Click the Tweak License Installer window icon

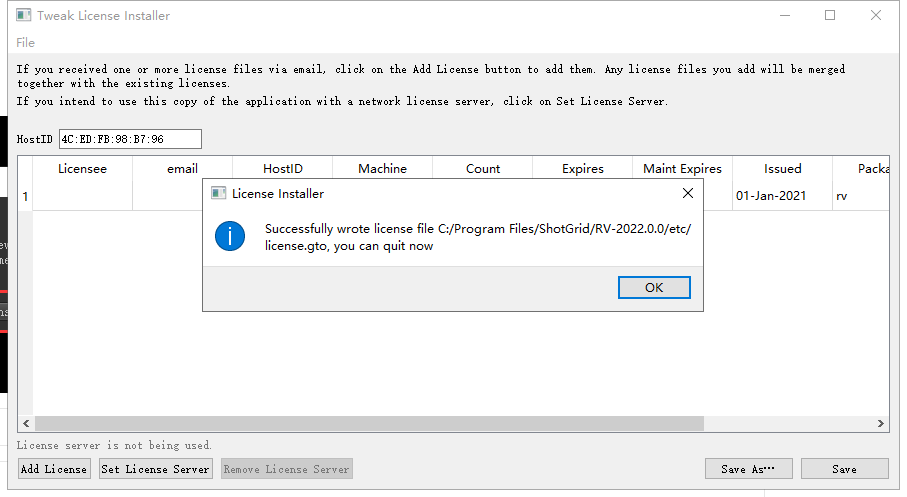[24, 16]
